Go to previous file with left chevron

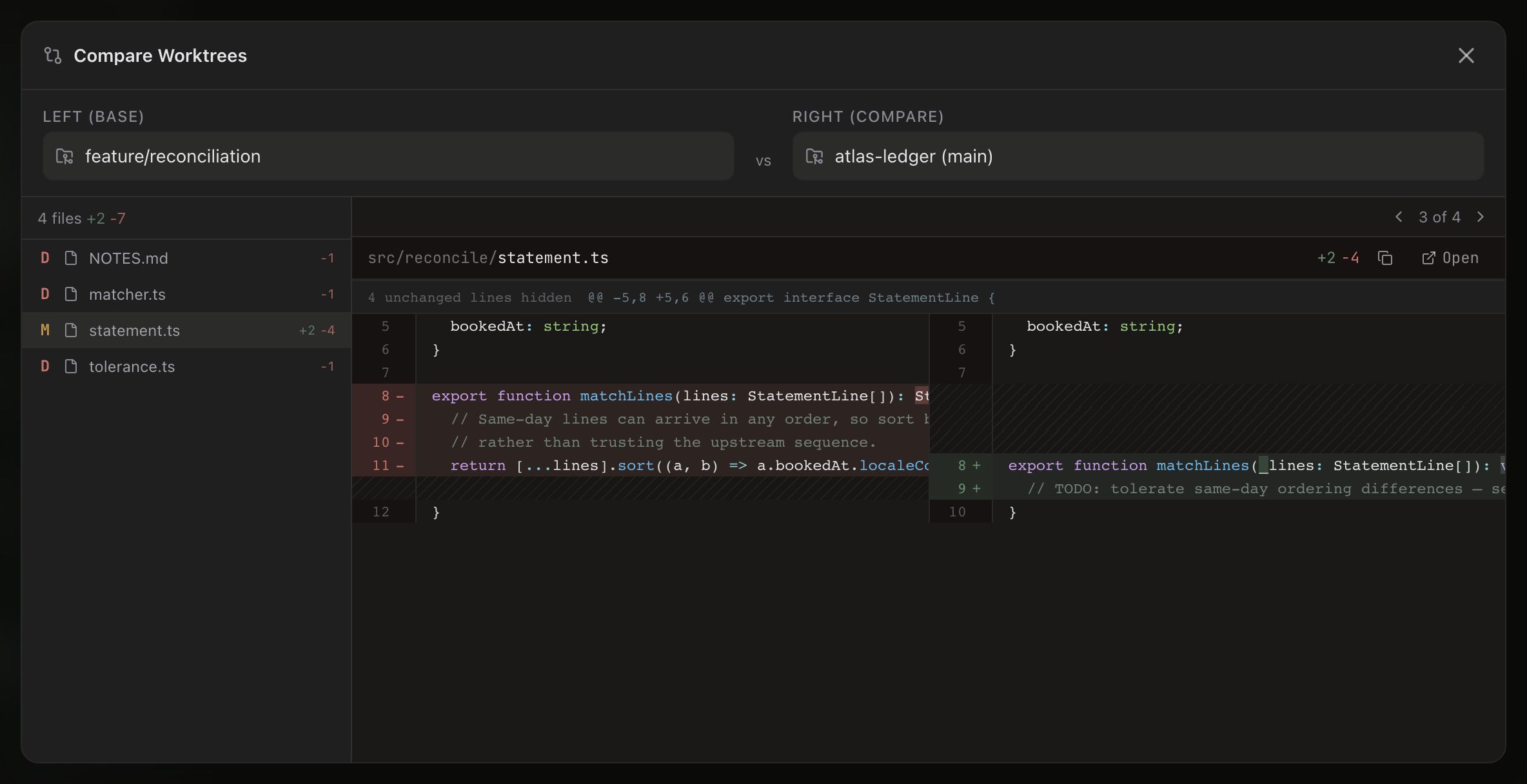tap(1399, 217)
